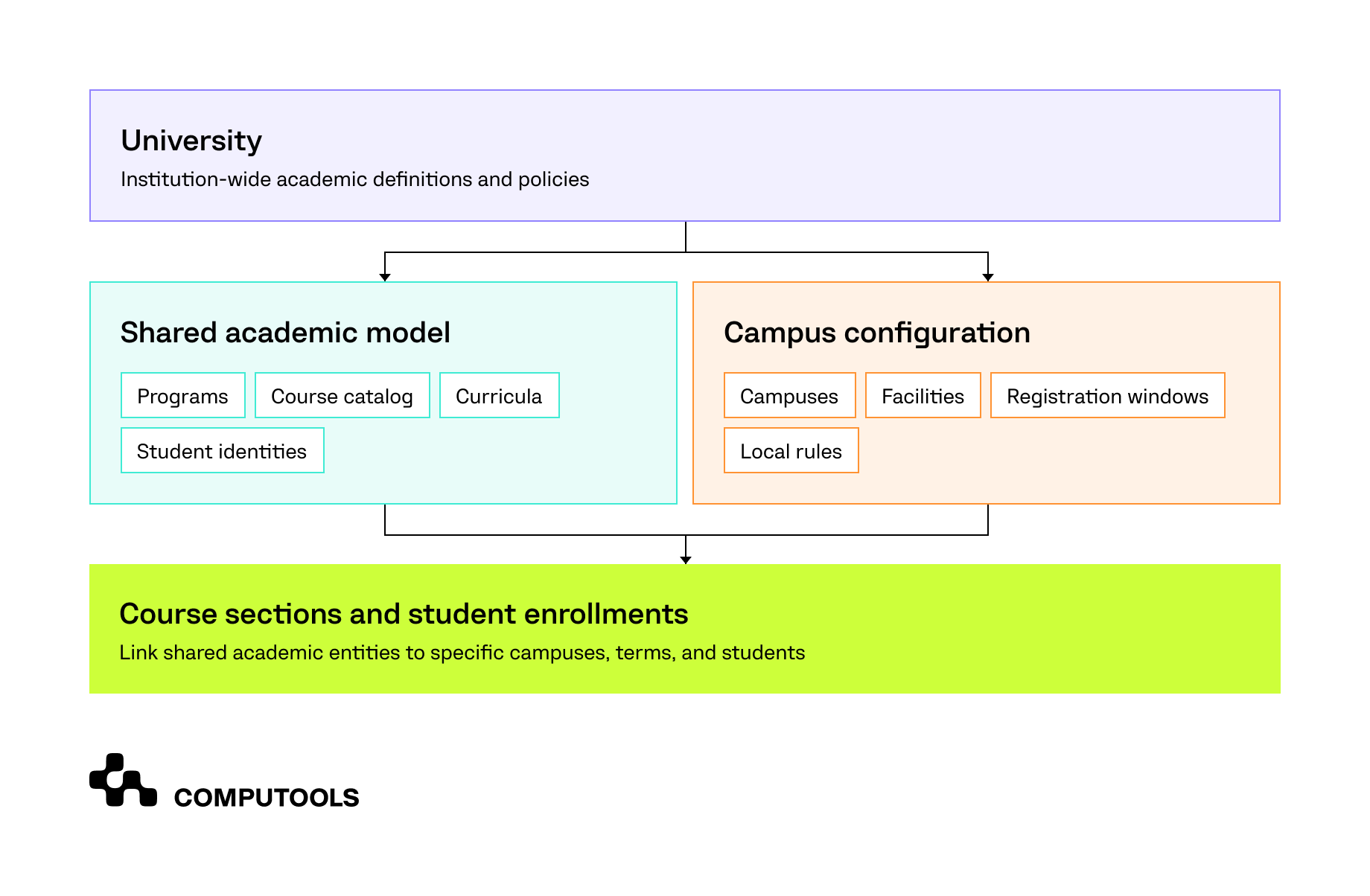
Task: Click the Student identities box
Action: click(x=223, y=450)
